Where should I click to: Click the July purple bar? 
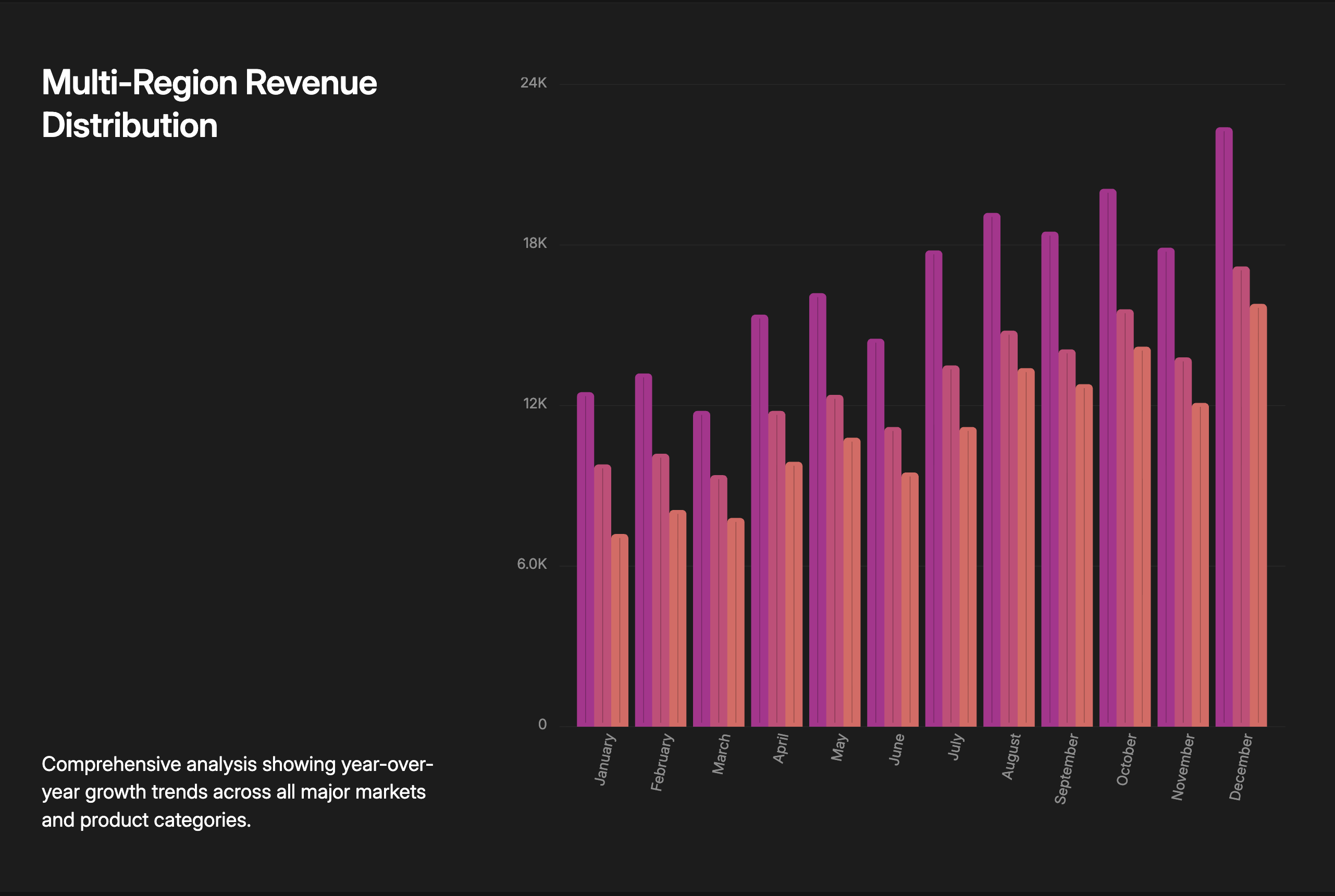pyautogui.click(x=933, y=489)
